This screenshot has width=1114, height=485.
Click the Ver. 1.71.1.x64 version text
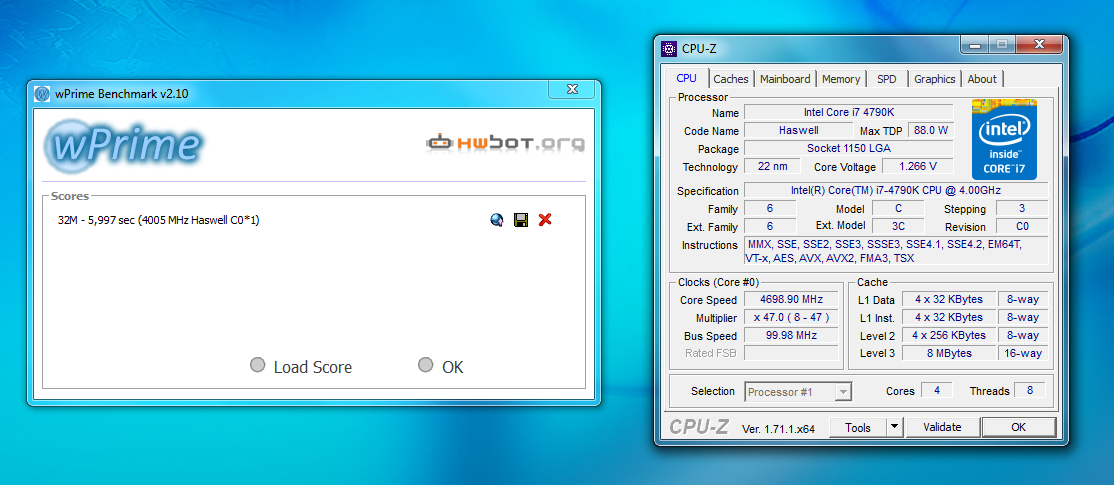tap(778, 428)
